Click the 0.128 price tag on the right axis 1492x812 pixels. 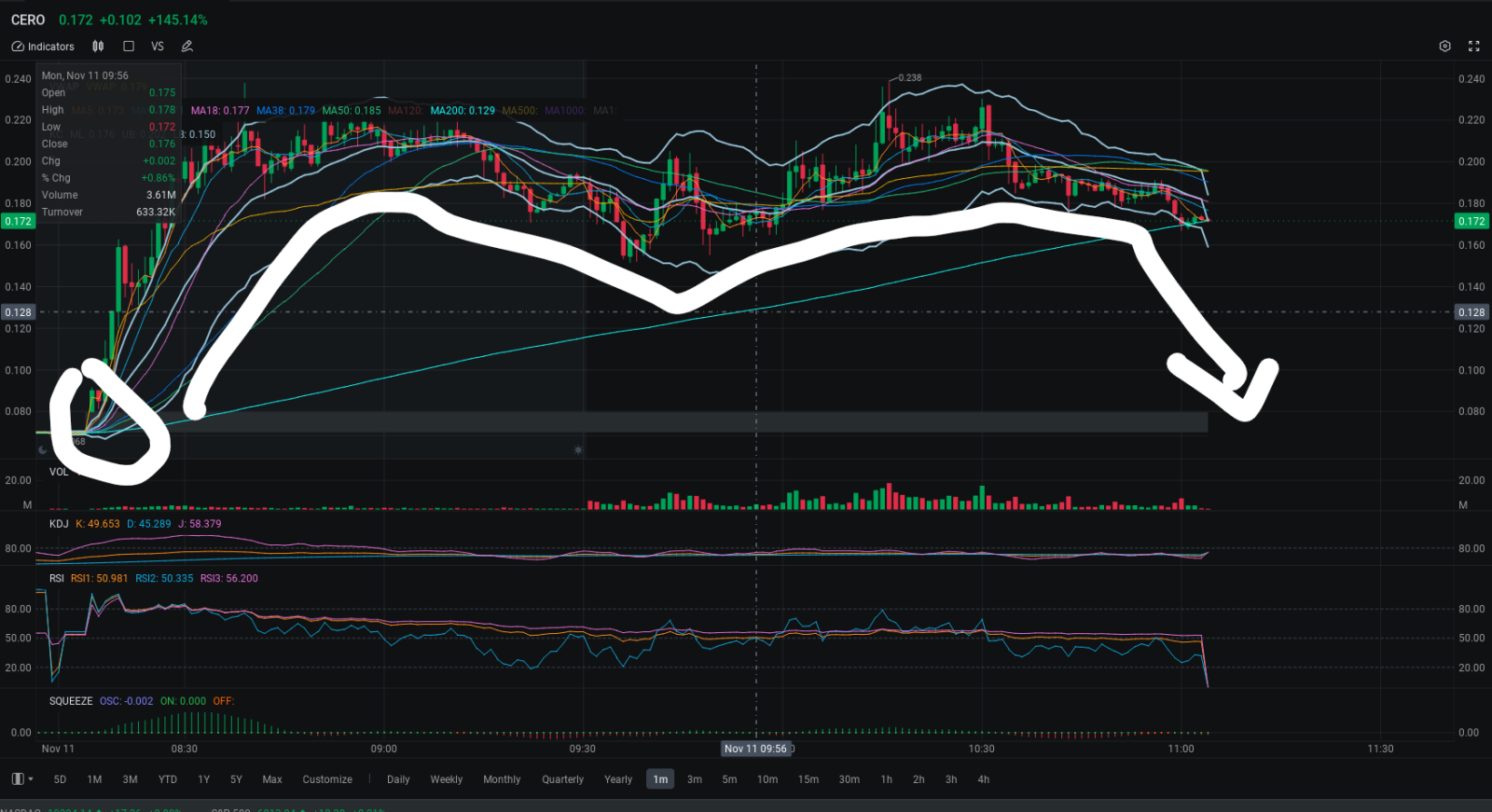click(x=1471, y=312)
